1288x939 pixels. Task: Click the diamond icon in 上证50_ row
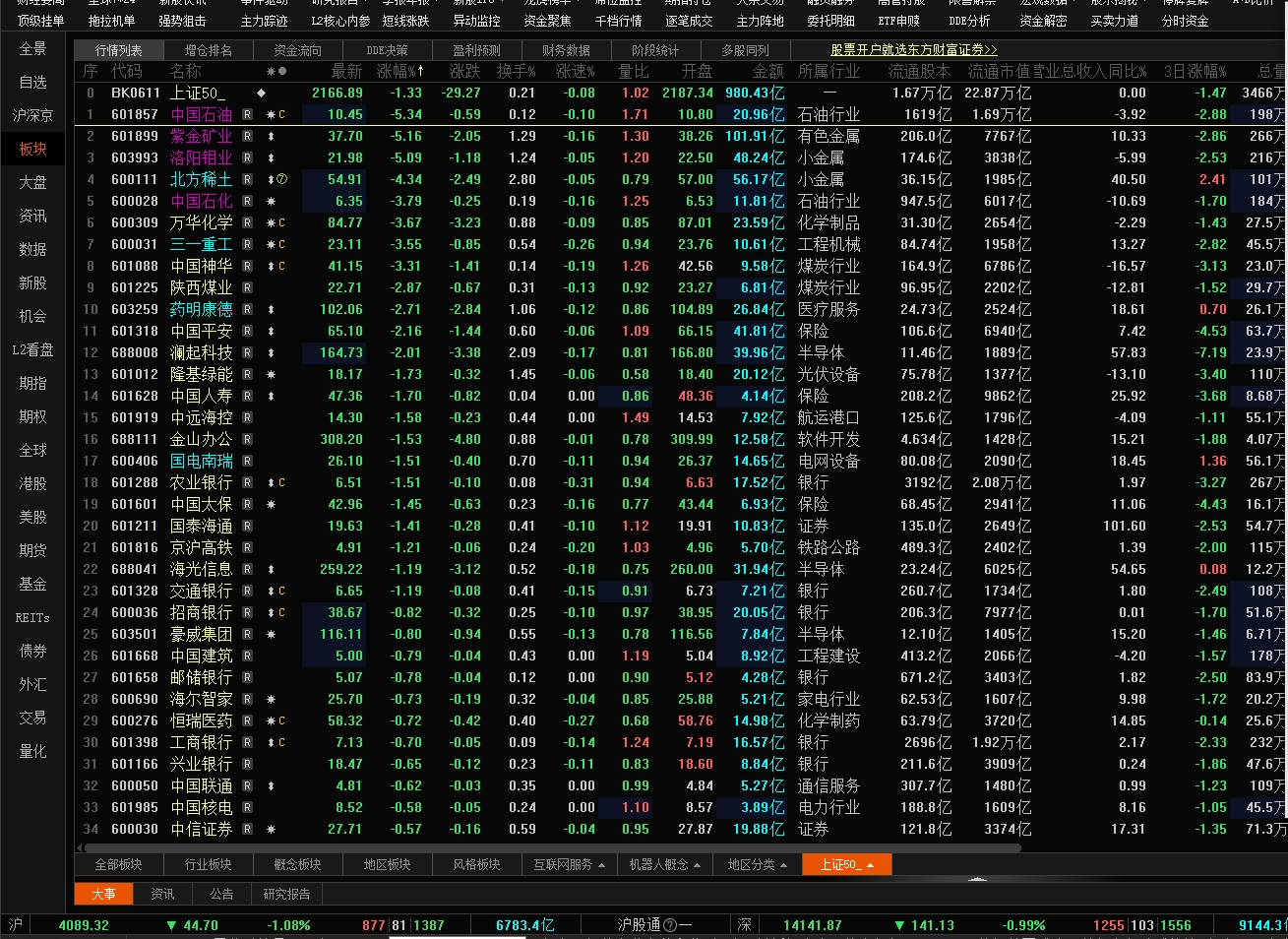pyautogui.click(x=261, y=93)
